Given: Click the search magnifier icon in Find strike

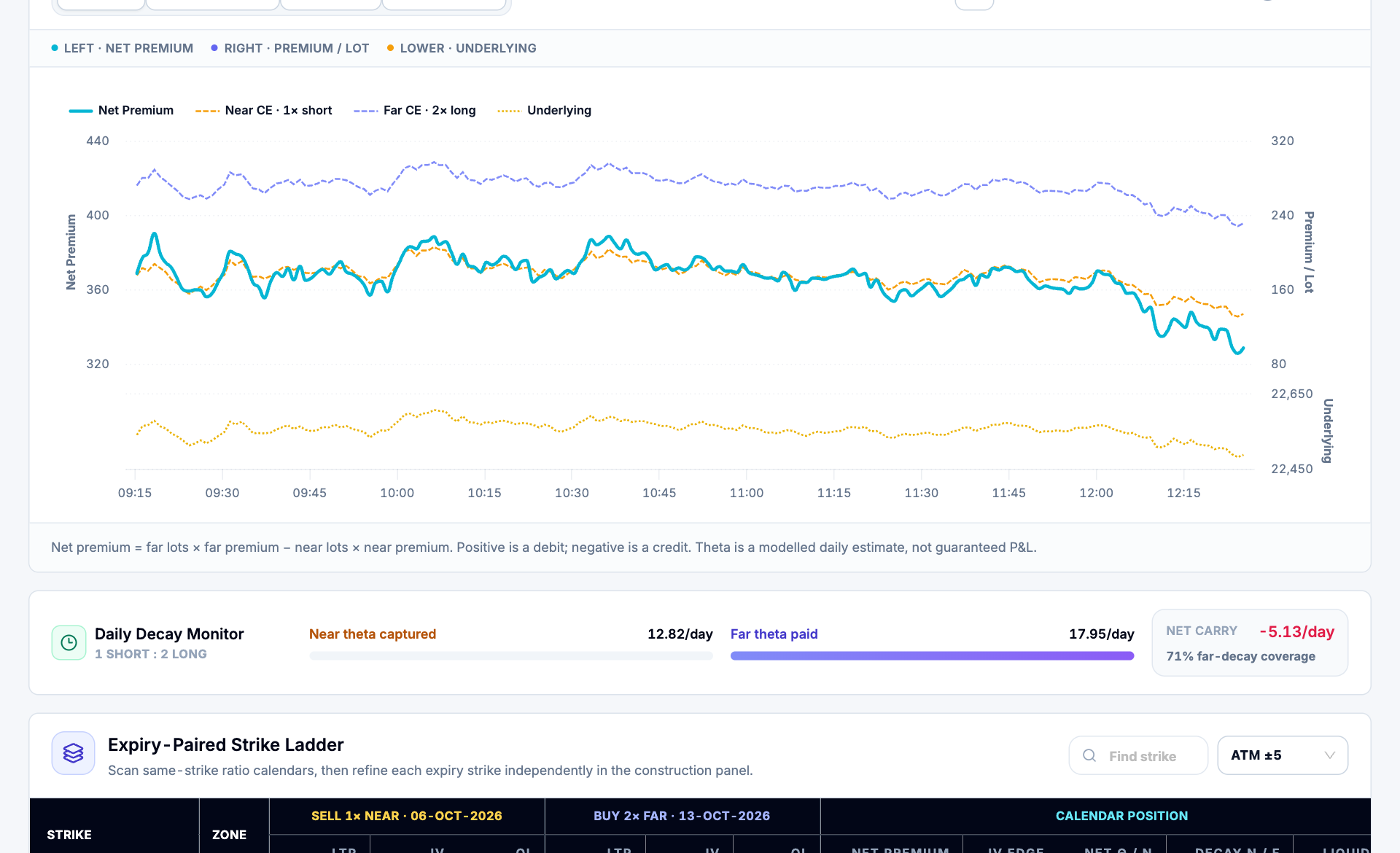Looking at the screenshot, I should [x=1089, y=755].
